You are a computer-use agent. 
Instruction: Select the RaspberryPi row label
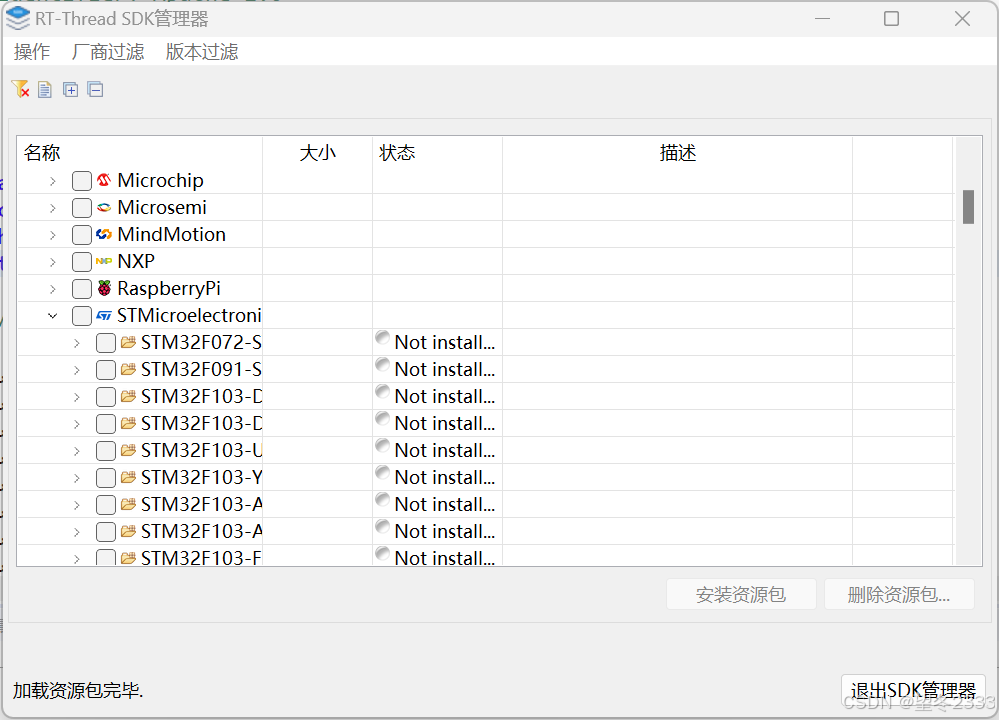point(169,289)
